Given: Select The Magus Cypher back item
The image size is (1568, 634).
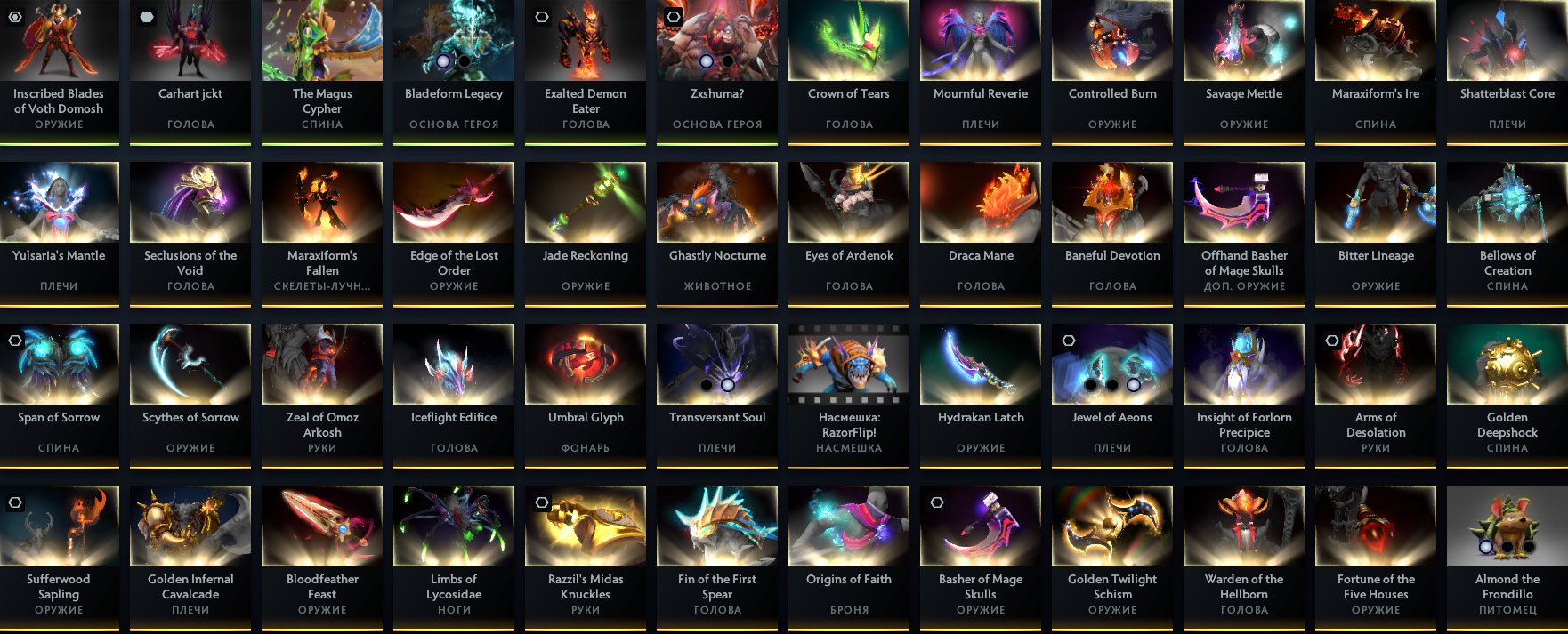Looking at the screenshot, I should (322, 71).
